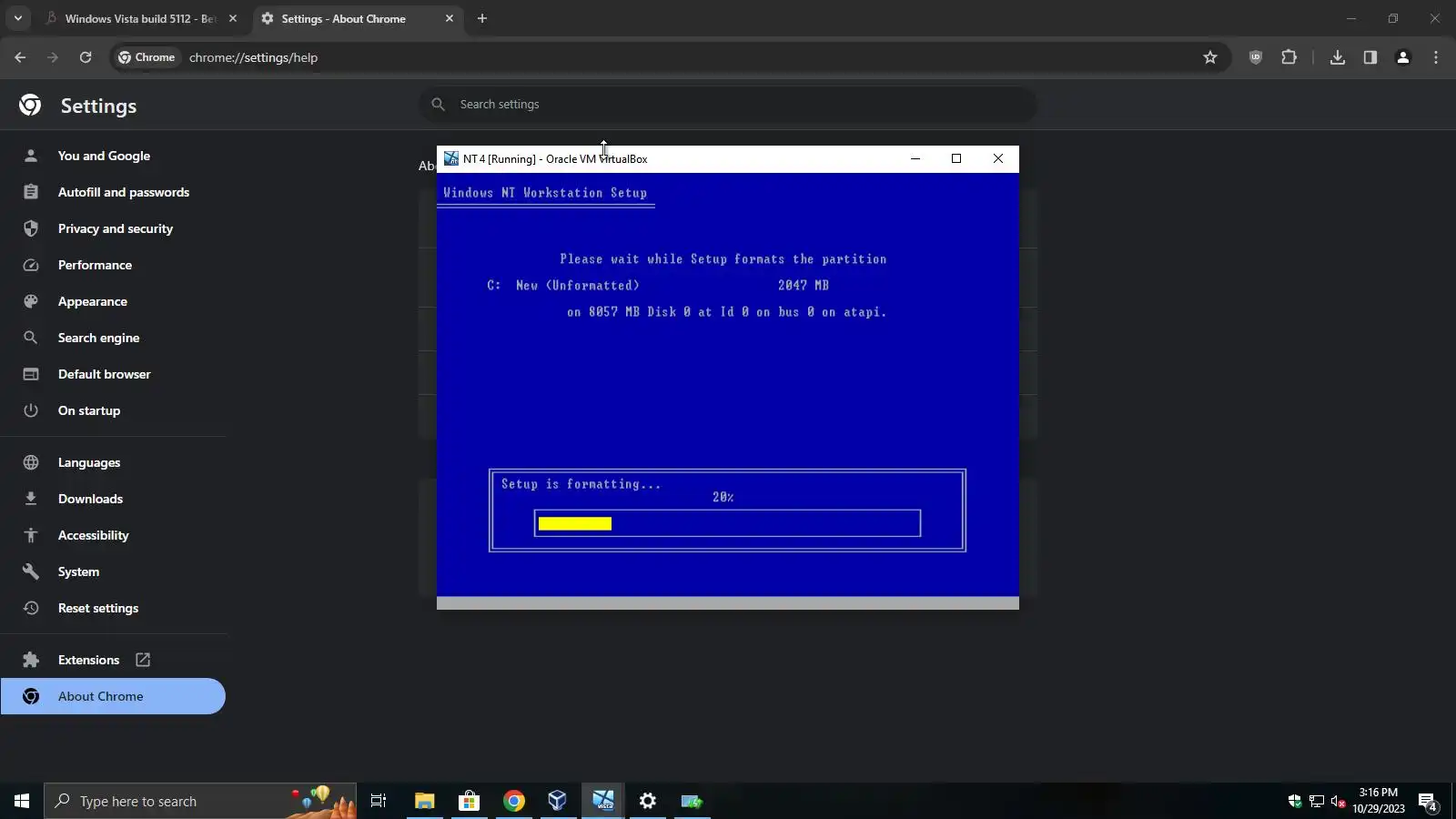Viewport: 1456px width, 819px height.
Task: Restore down the Chrome browser window
Action: click(x=1393, y=18)
